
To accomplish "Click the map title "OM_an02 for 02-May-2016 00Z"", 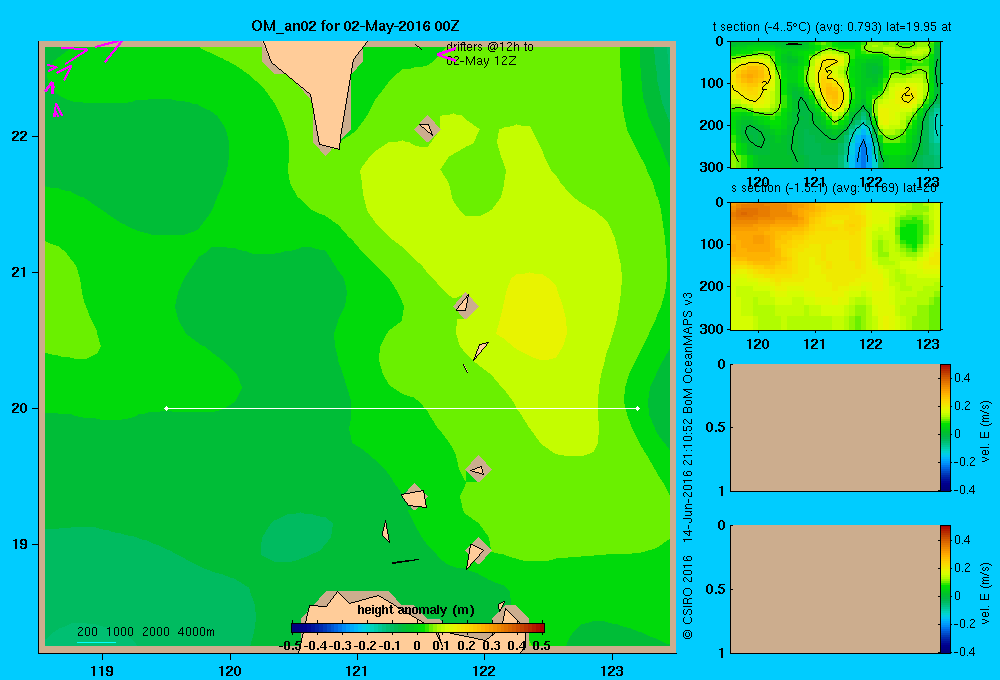I will pyautogui.click(x=355, y=26).
